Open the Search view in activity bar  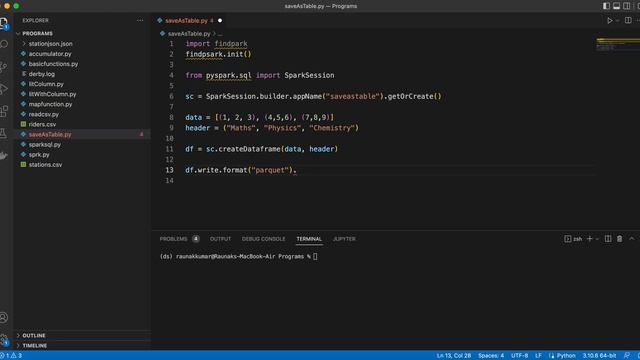pos(4,44)
